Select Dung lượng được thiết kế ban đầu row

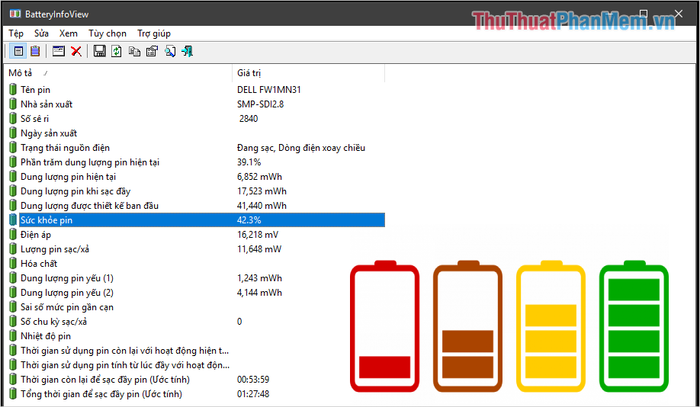click(196, 205)
